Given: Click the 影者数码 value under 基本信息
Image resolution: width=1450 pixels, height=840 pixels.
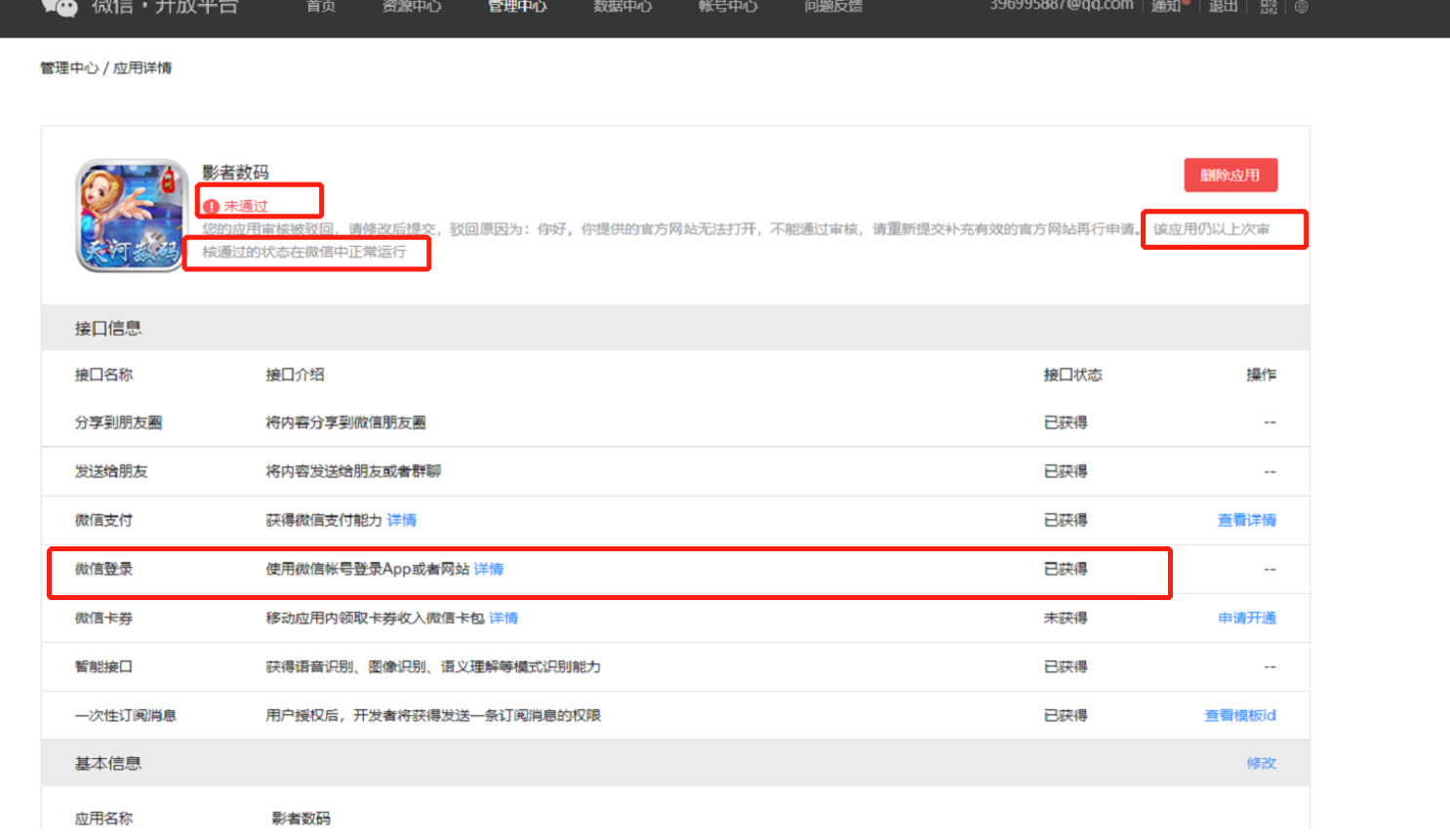Looking at the screenshot, I should coord(302,819).
